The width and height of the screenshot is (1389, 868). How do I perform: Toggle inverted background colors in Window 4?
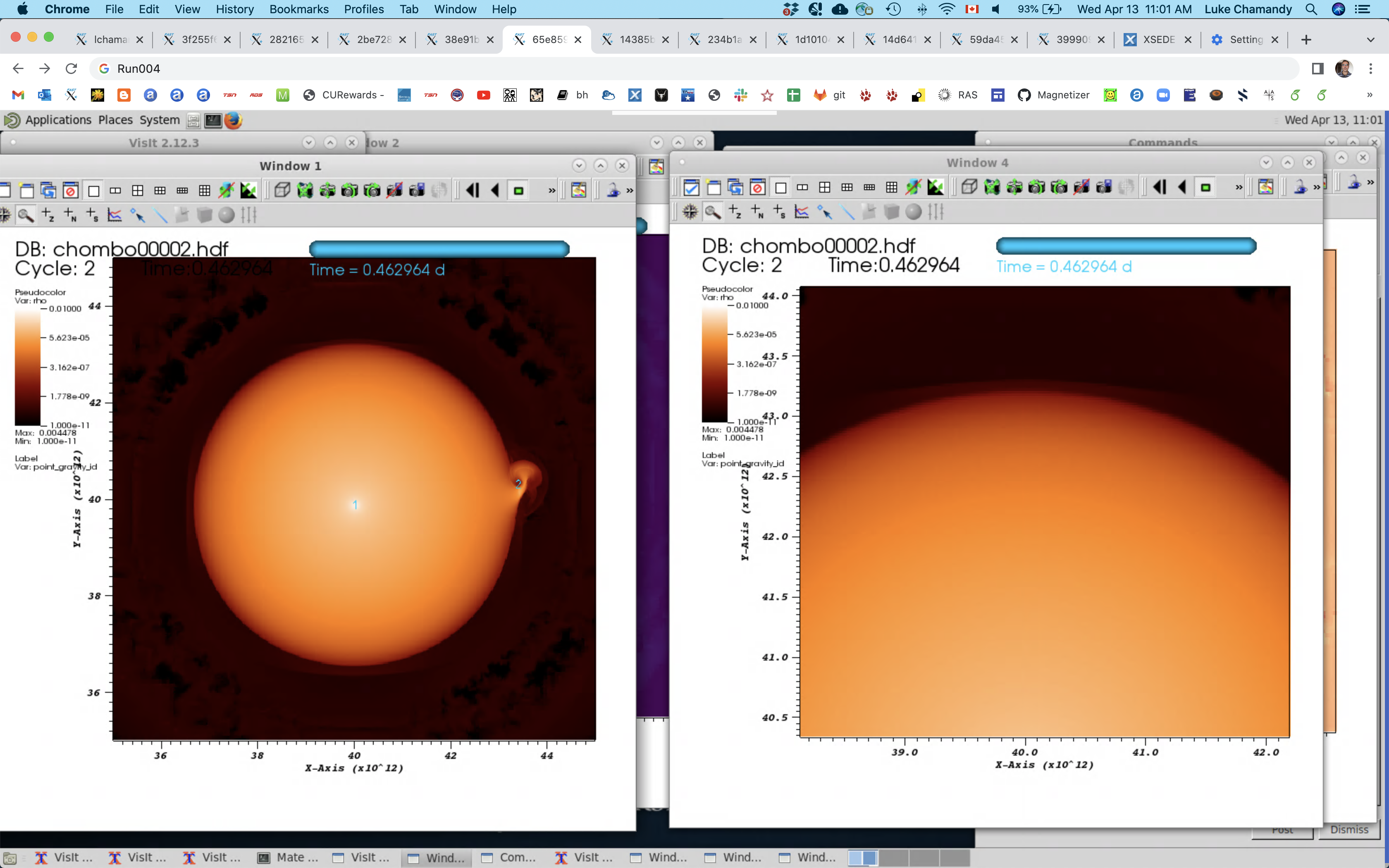point(936,187)
